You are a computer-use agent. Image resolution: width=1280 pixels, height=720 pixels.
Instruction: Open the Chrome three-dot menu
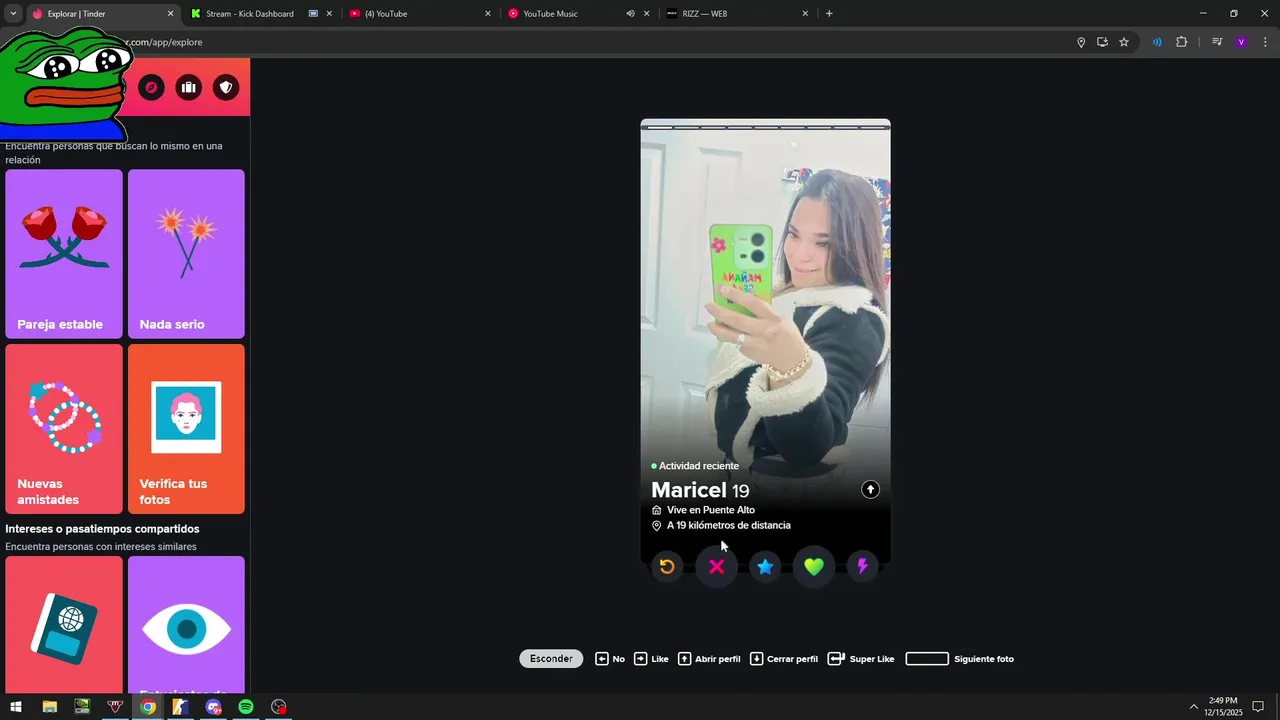[x=1265, y=42]
